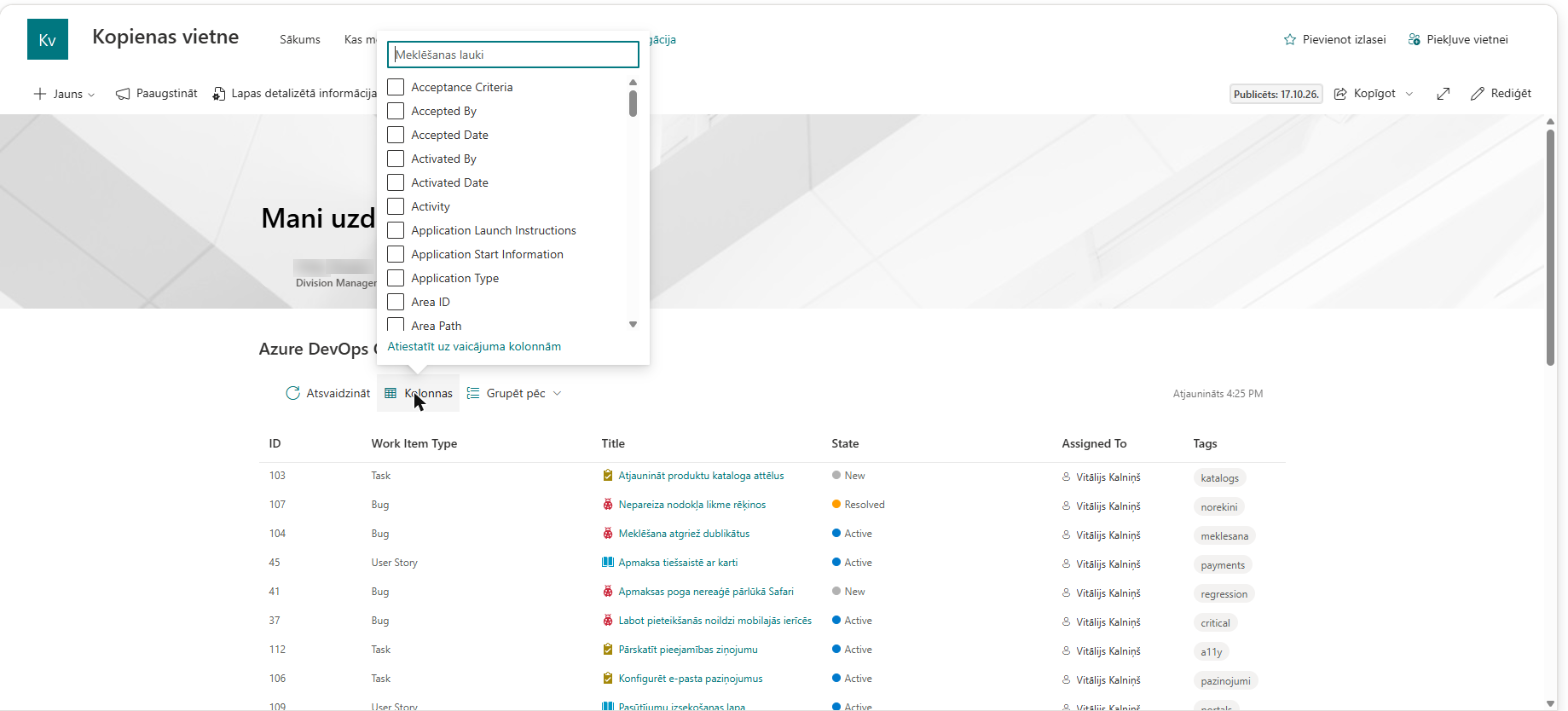This screenshot has width=1568, height=711.
Task: Expand the Grupēt pēc dropdown chevron
Action: click(x=557, y=394)
